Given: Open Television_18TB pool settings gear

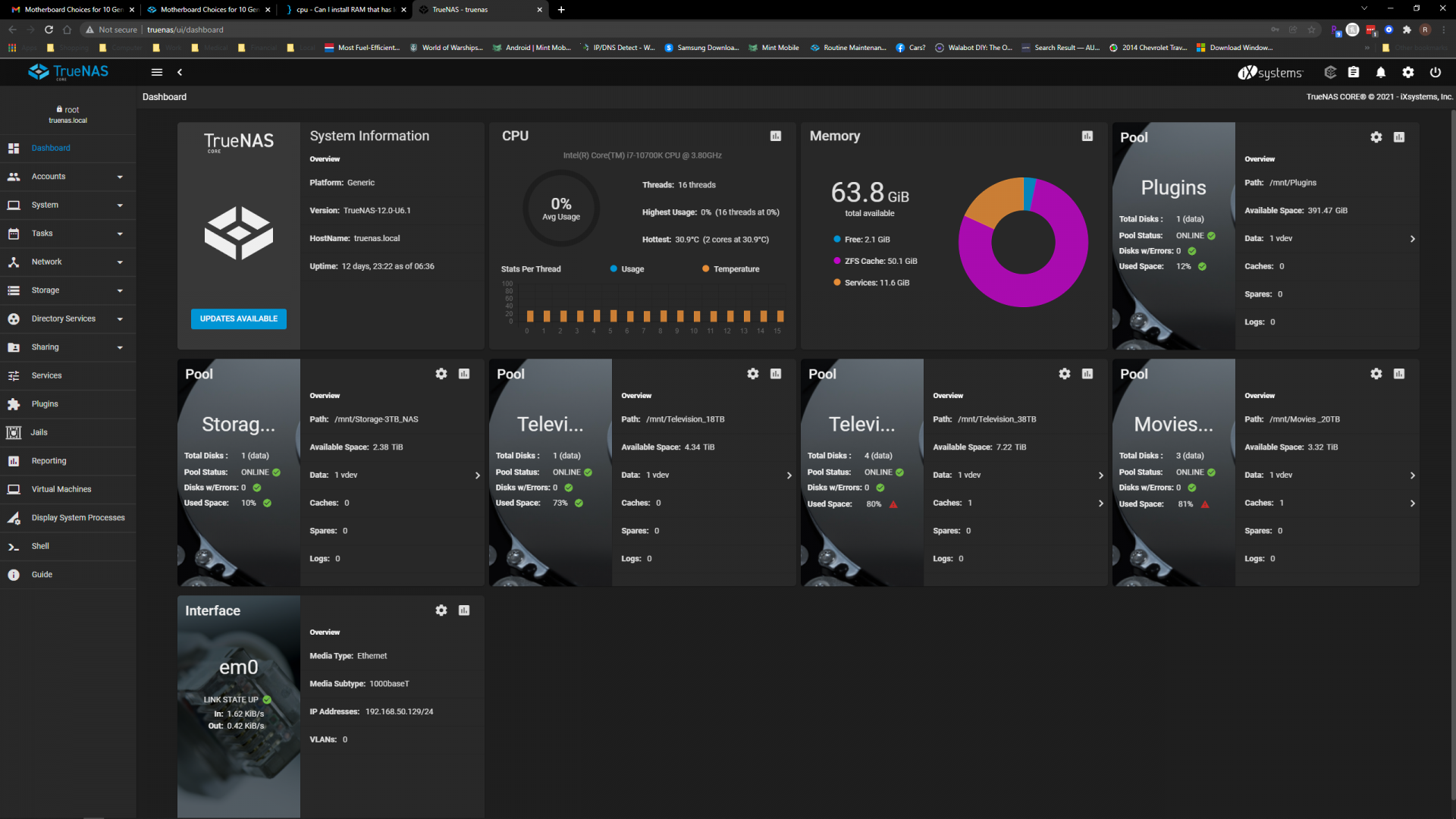Looking at the screenshot, I should 753,374.
